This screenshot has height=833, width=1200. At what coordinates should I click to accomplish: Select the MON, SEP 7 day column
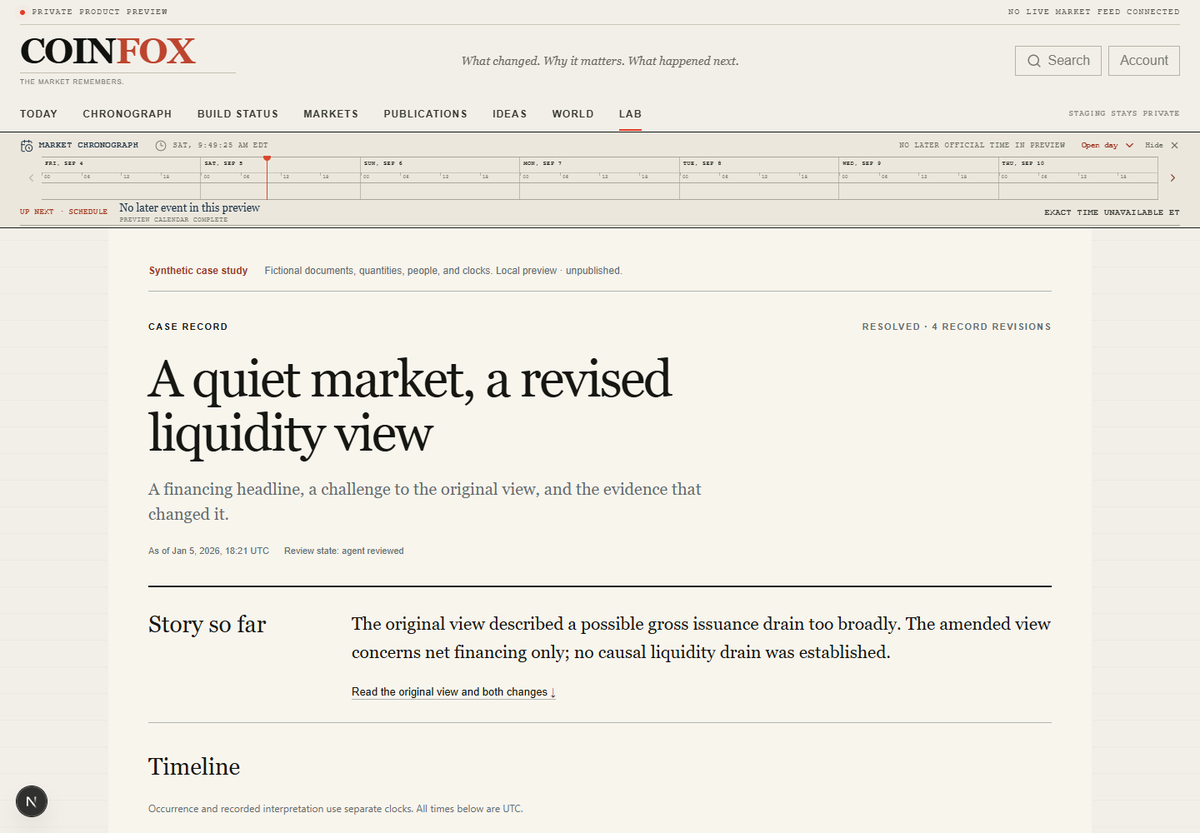pyautogui.click(x=599, y=178)
